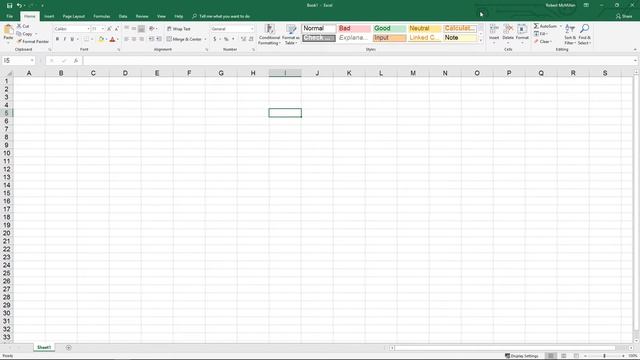
Task: Open Display Settings in status bar
Action: tap(522, 356)
